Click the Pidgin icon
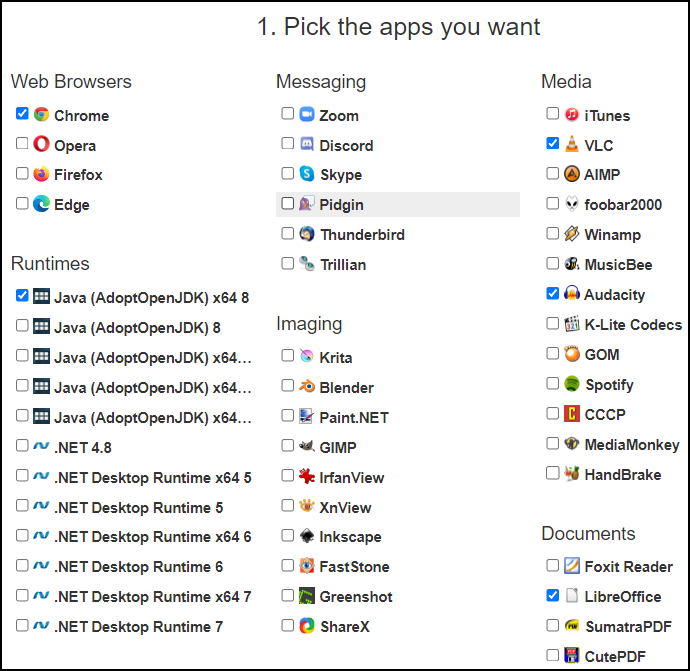Image resolution: width=690 pixels, height=671 pixels. tap(307, 203)
